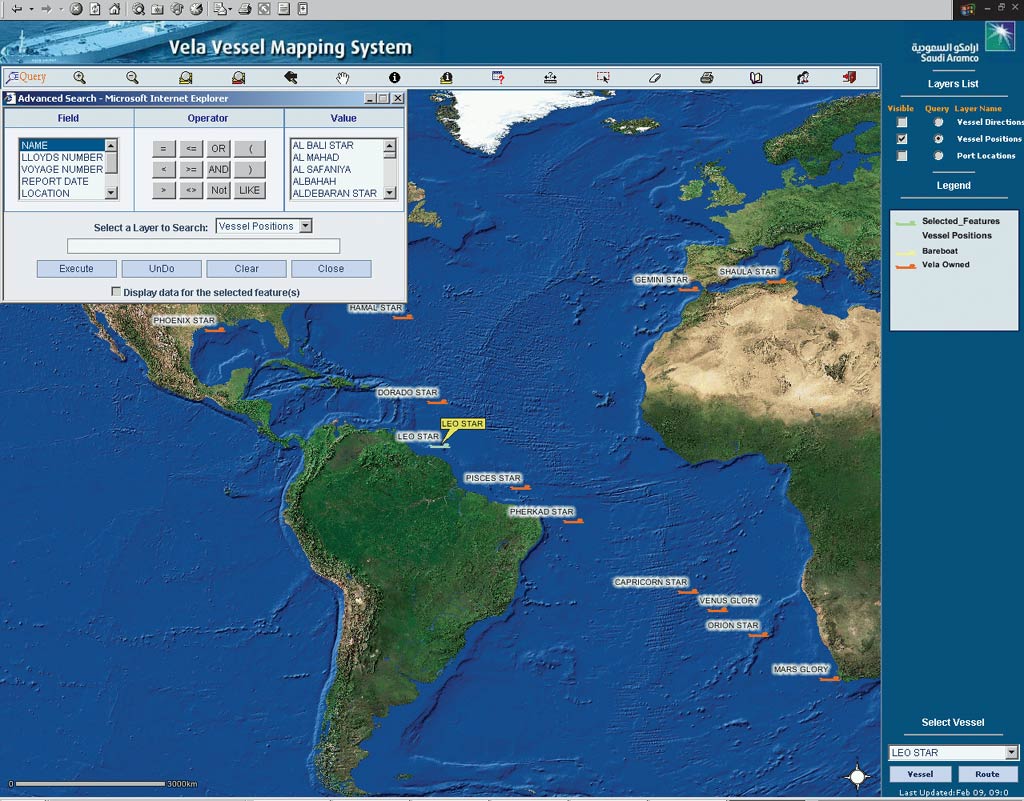Click the PISCES STAR vessel label on map
The width and height of the screenshot is (1024, 801).
(x=493, y=478)
